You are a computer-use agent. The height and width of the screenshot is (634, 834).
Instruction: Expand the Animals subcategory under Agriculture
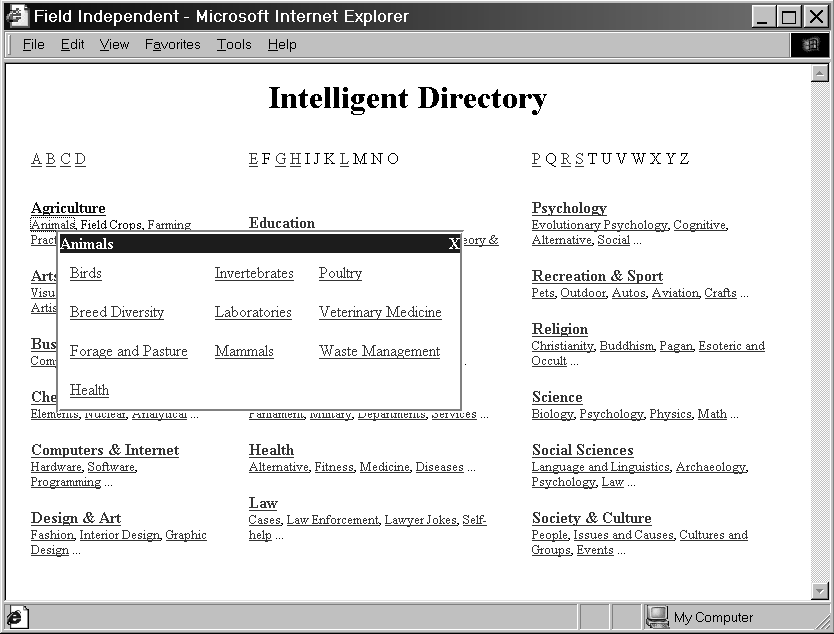point(52,225)
